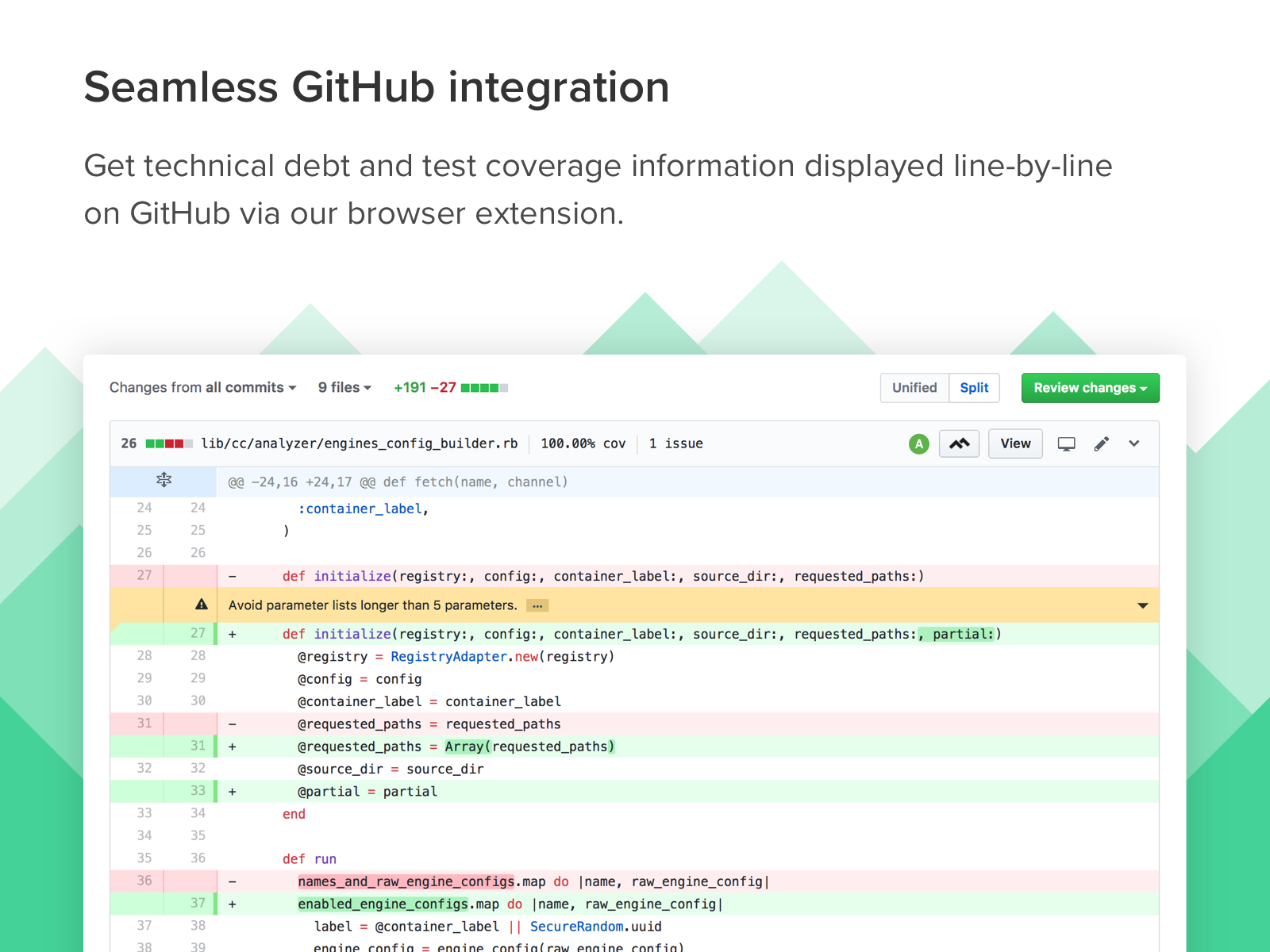Click removed line number 36
The width and height of the screenshot is (1270, 952).
[144, 881]
